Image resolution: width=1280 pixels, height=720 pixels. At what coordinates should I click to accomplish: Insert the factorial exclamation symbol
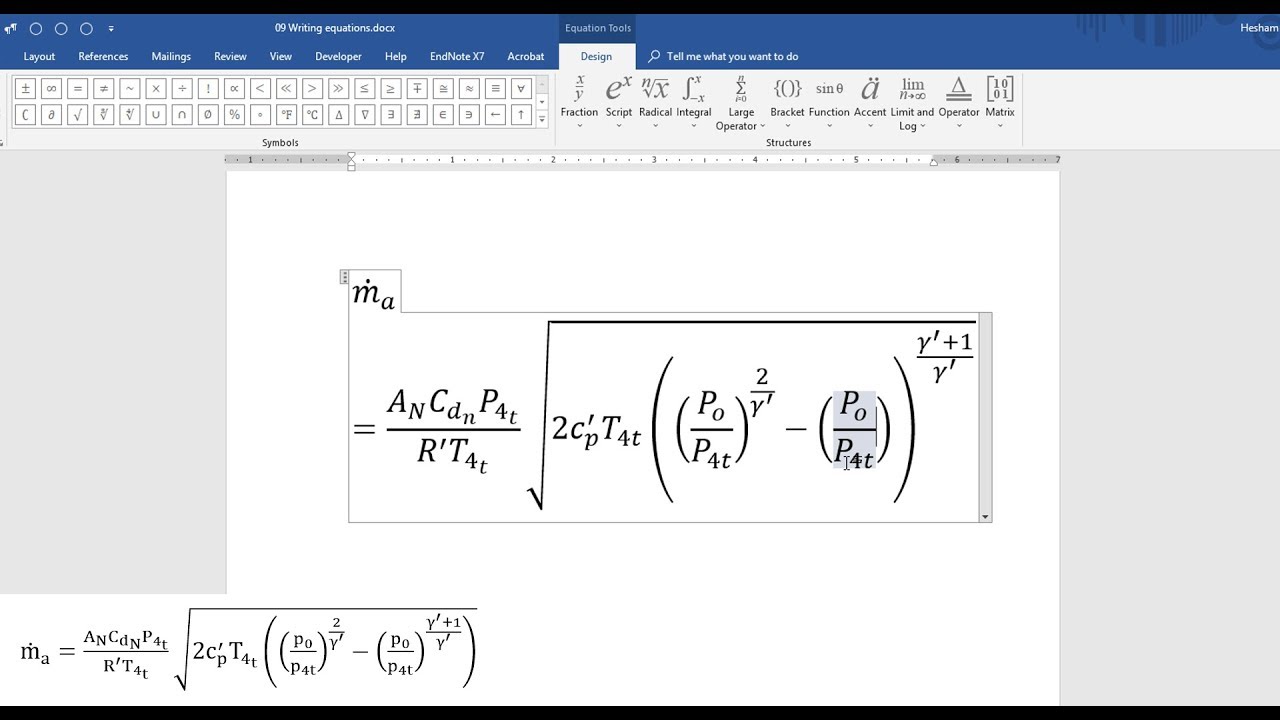coord(207,88)
